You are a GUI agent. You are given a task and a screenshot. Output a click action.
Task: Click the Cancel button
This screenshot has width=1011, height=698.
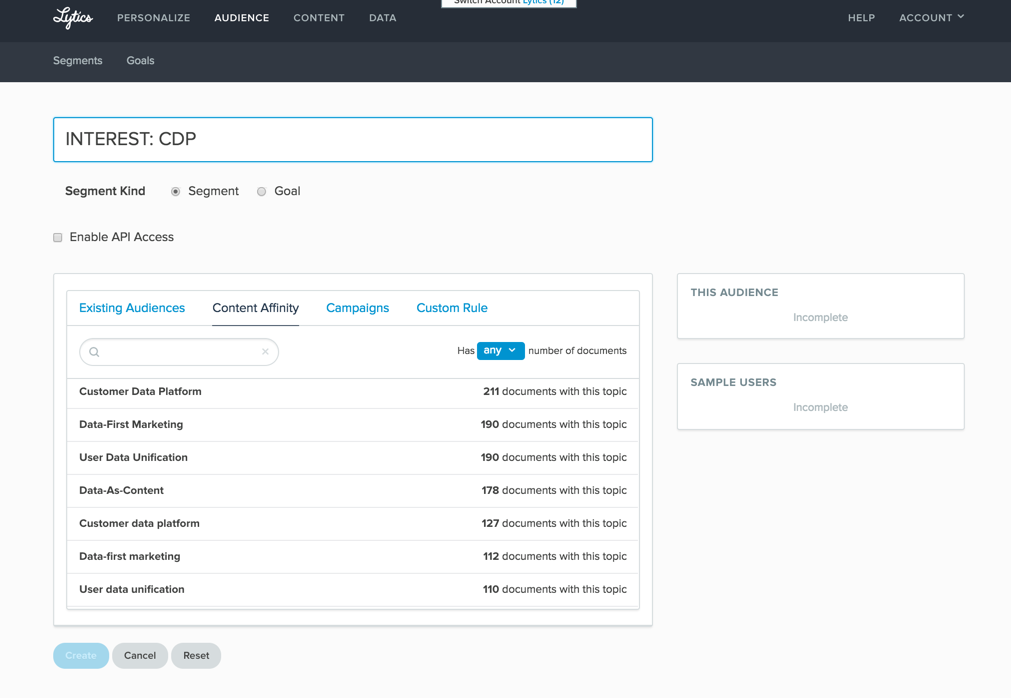click(x=140, y=655)
